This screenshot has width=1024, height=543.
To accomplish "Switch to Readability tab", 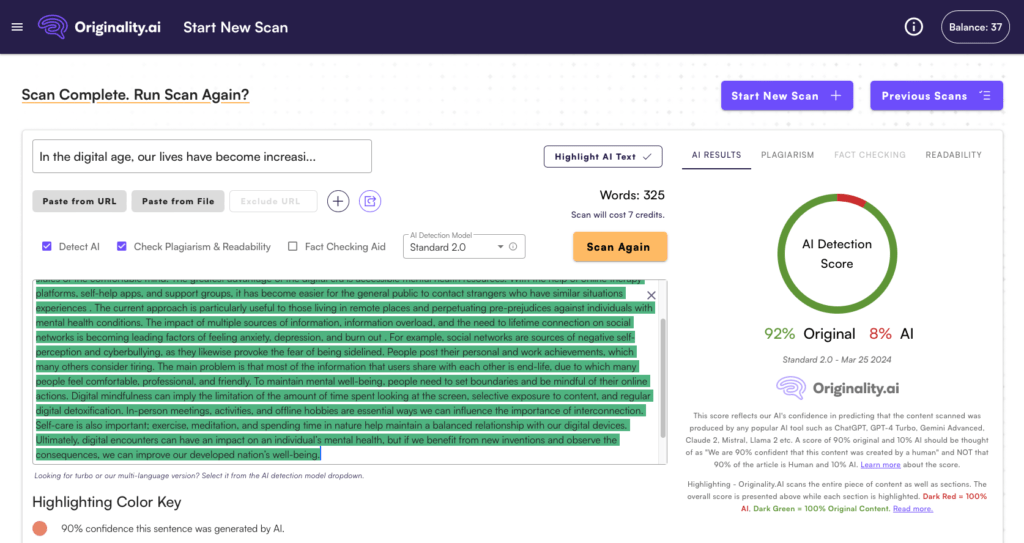I will pos(953,155).
